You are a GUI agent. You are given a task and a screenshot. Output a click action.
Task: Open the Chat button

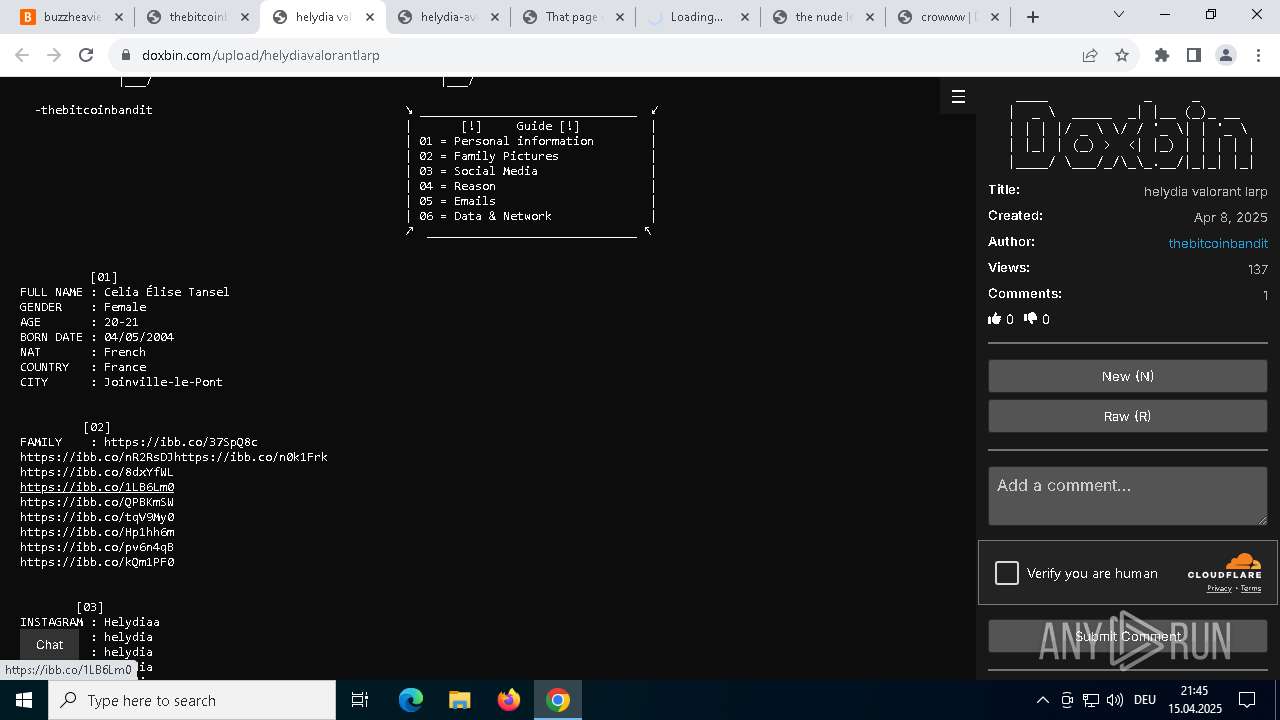point(50,645)
